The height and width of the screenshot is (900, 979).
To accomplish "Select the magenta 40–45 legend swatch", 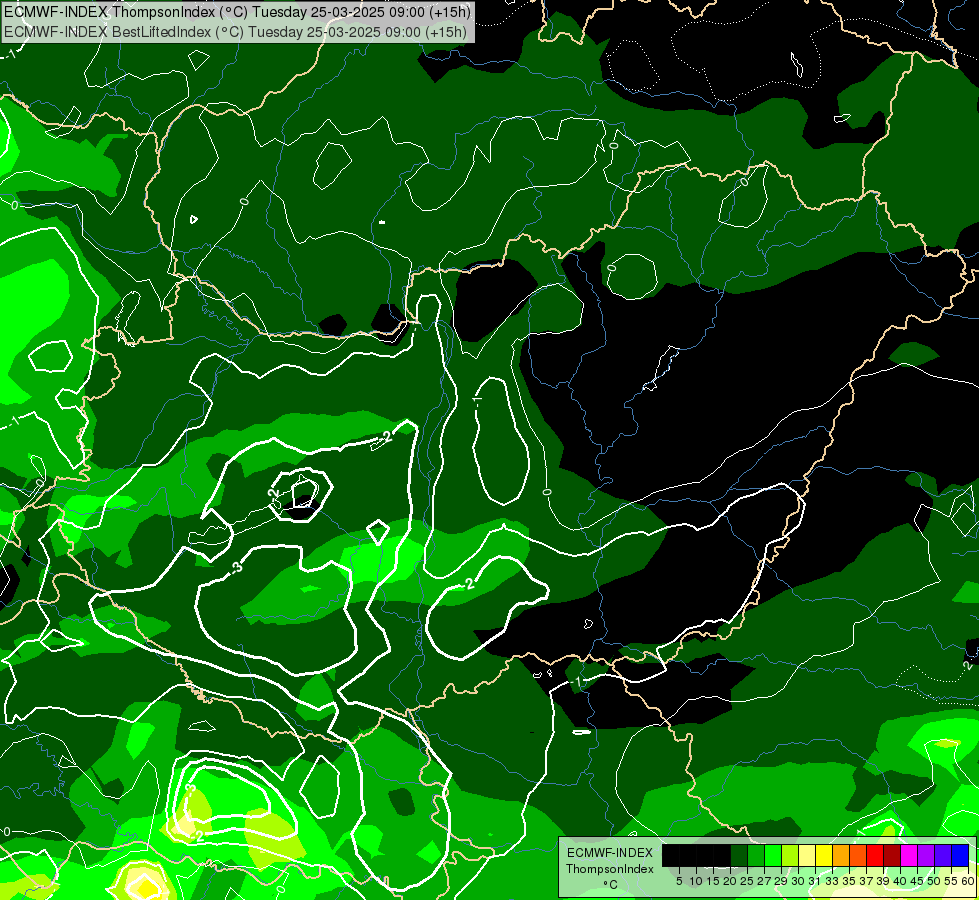I will [909, 855].
